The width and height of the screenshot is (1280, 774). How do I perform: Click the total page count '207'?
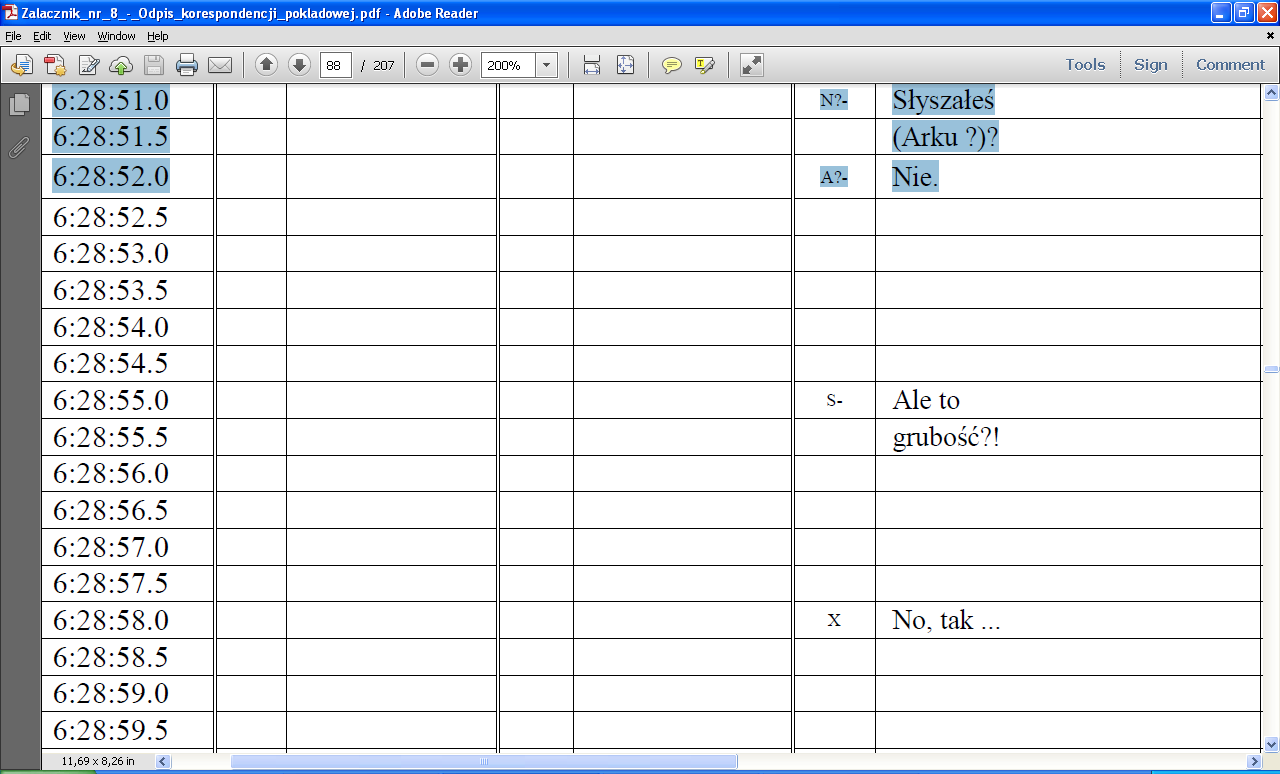click(x=384, y=66)
